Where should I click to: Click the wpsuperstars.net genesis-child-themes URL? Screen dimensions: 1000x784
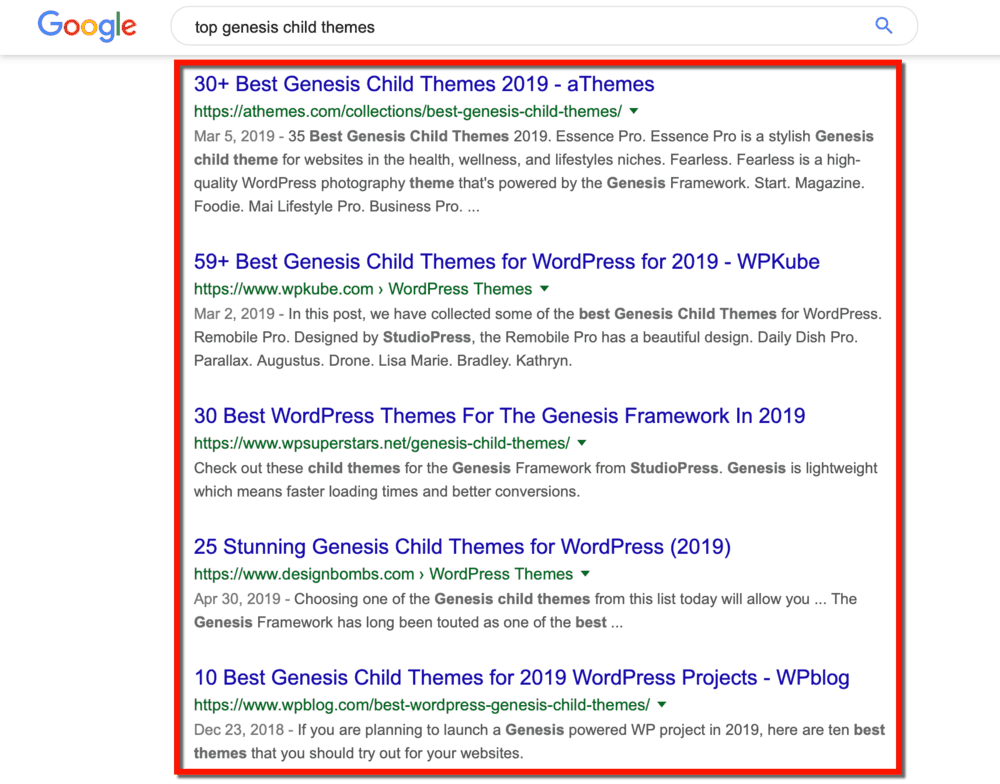(382, 443)
